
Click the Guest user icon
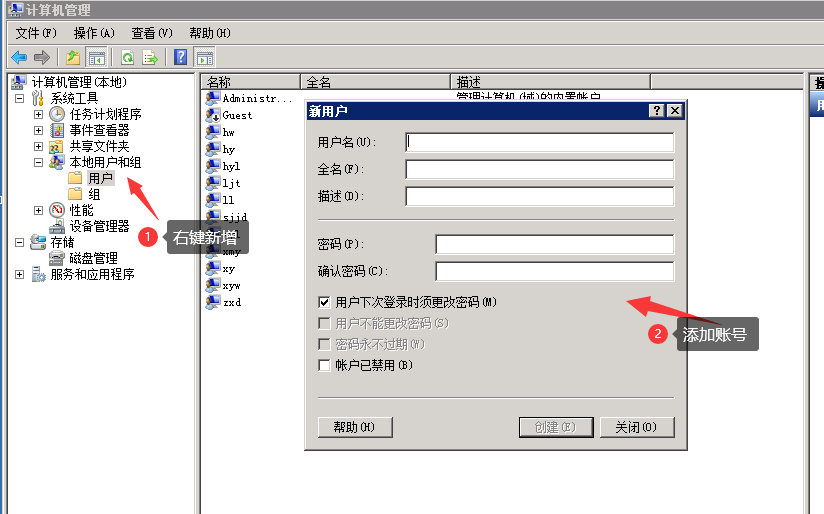point(213,115)
